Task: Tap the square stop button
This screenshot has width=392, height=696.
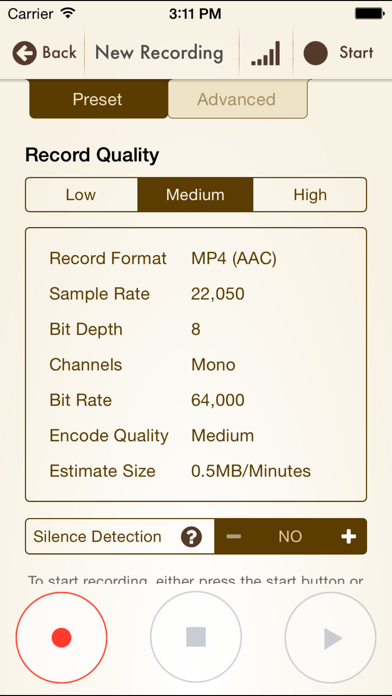Action: click(x=196, y=637)
